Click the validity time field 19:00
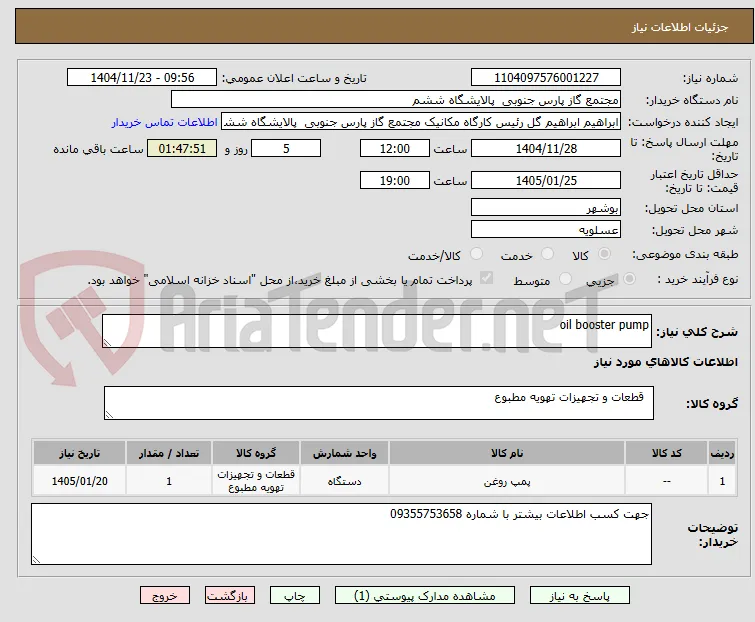Image resolution: width=755 pixels, height=622 pixels. point(395,180)
